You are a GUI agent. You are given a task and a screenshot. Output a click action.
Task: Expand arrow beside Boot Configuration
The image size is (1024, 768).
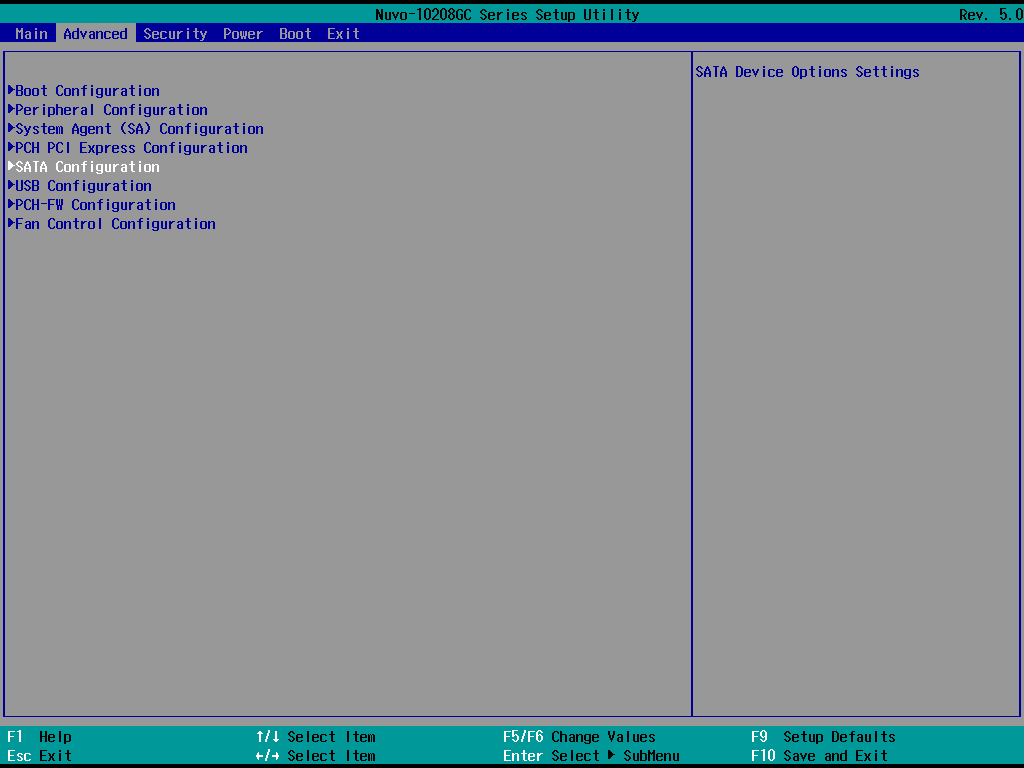coord(11,91)
